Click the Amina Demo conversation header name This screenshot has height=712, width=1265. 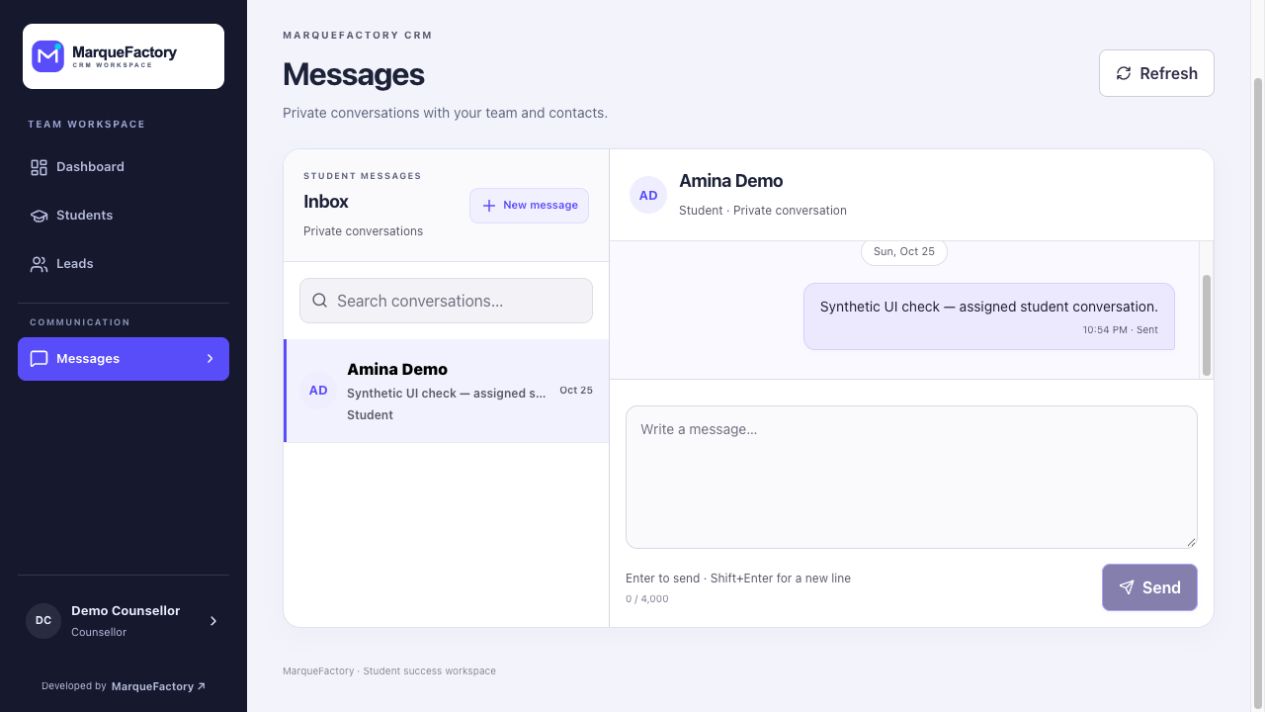pyautogui.click(x=731, y=181)
